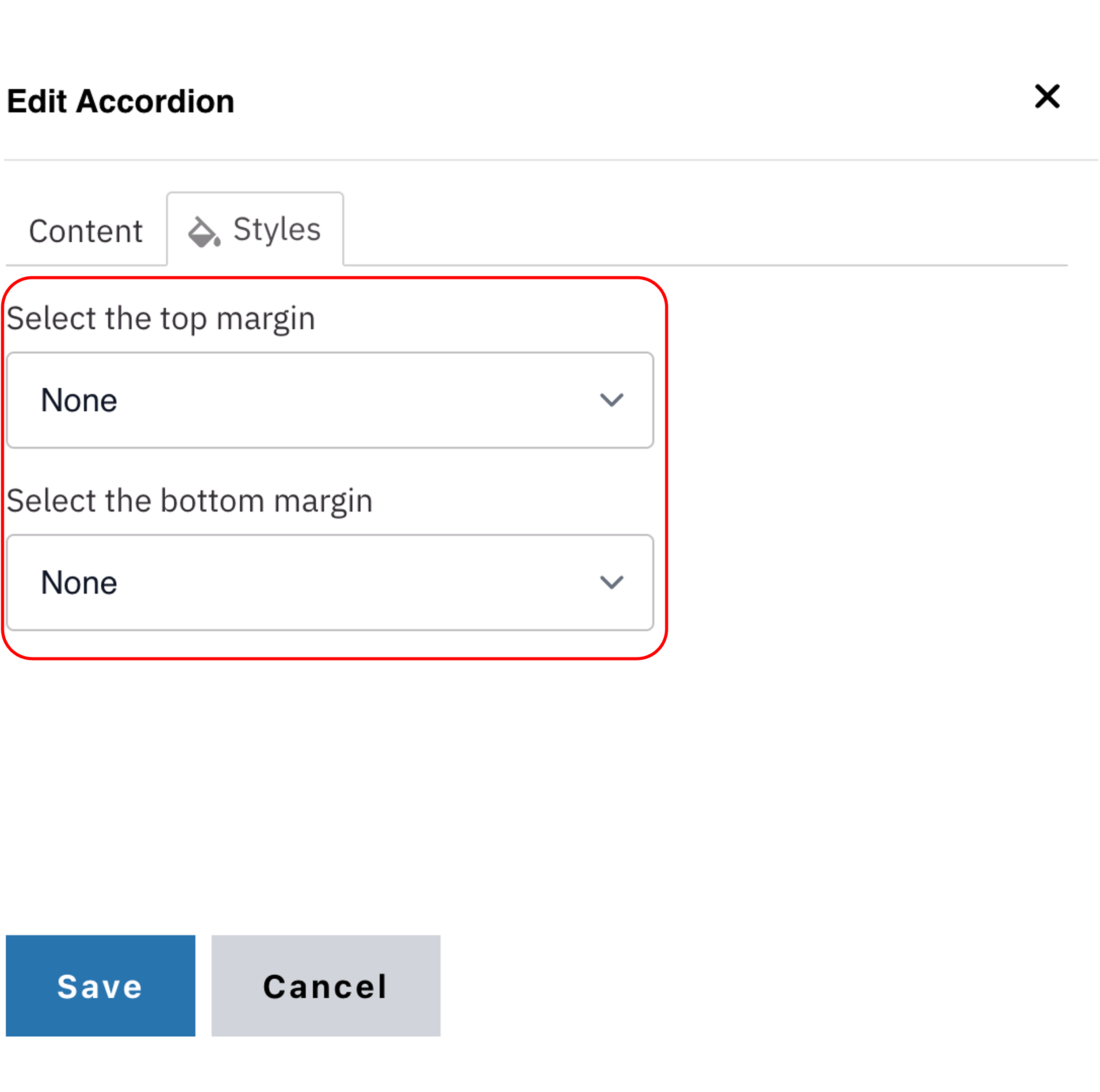This screenshot has height=1092, width=1100.
Task: Click the "Edit Accordion" dialog title
Action: [121, 101]
